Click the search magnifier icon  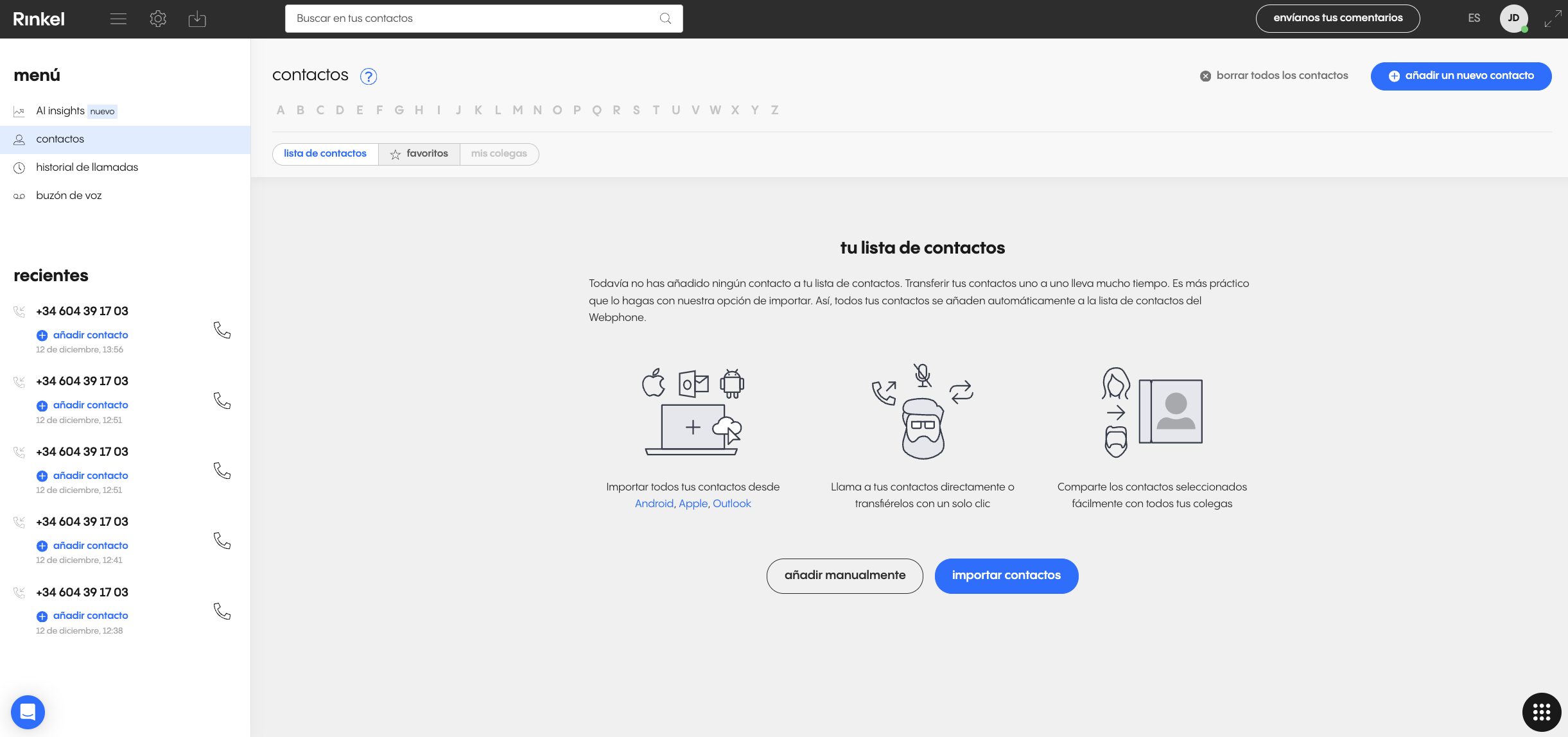pos(665,19)
